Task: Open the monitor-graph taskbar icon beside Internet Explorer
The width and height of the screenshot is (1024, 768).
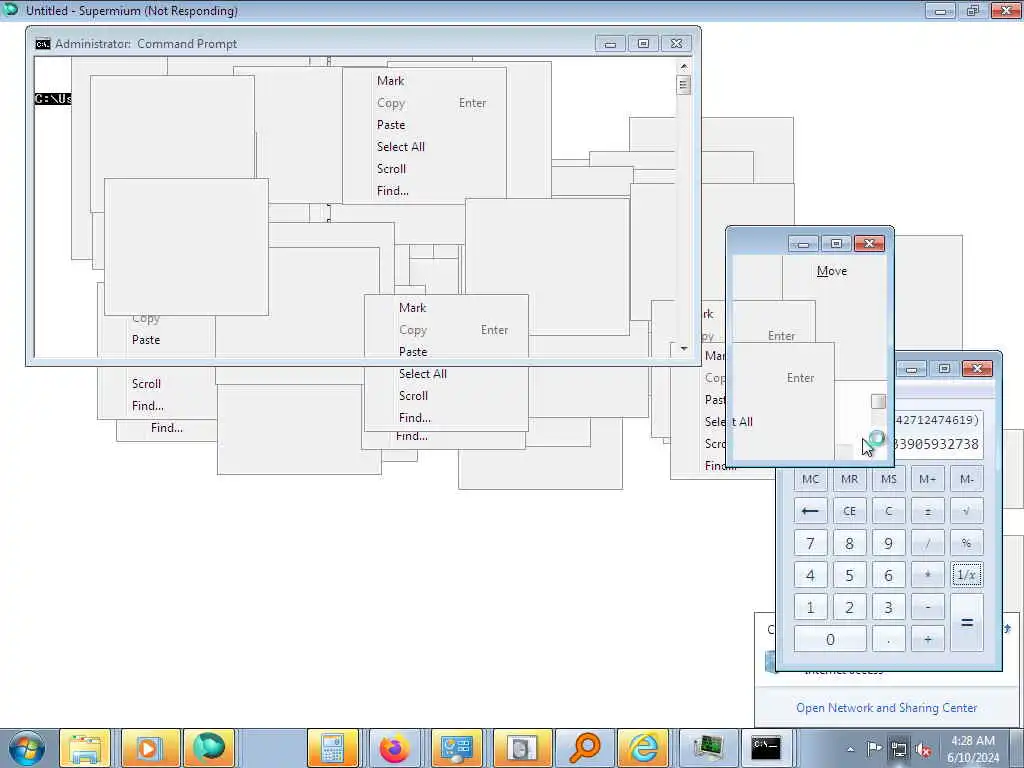Action: point(708,748)
